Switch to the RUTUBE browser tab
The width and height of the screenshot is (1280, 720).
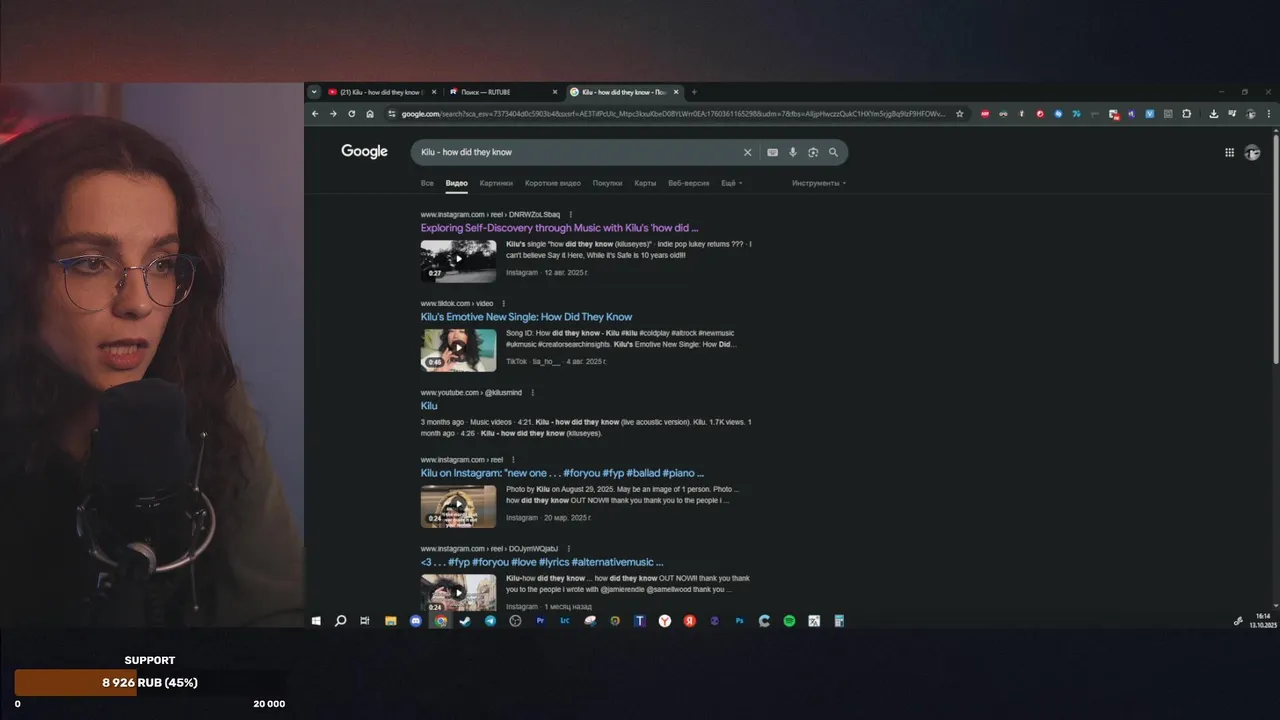pyautogui.click(x=503, y=92)
